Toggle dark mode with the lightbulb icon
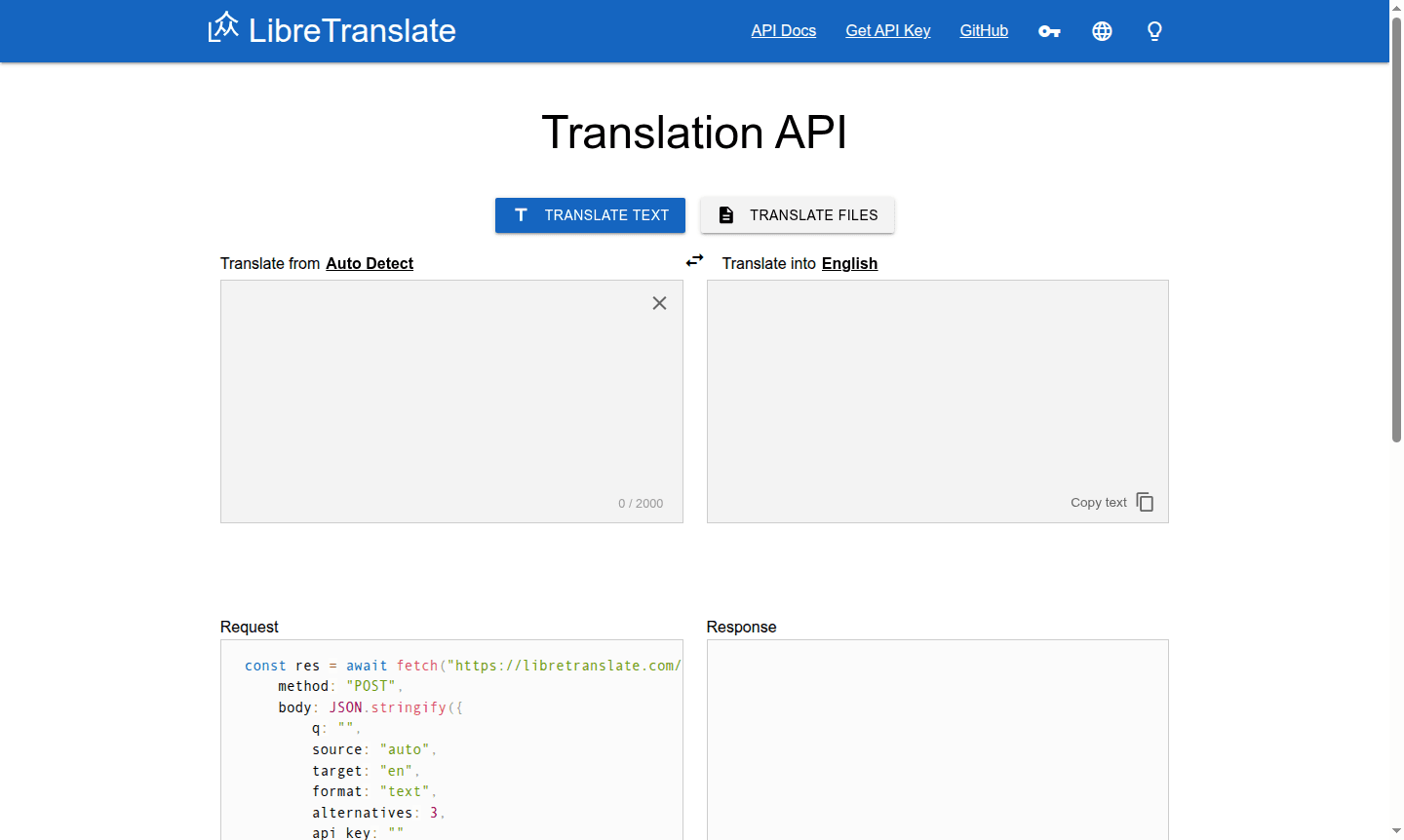Screen dimensions: 1404x840 pos(1154,31)
